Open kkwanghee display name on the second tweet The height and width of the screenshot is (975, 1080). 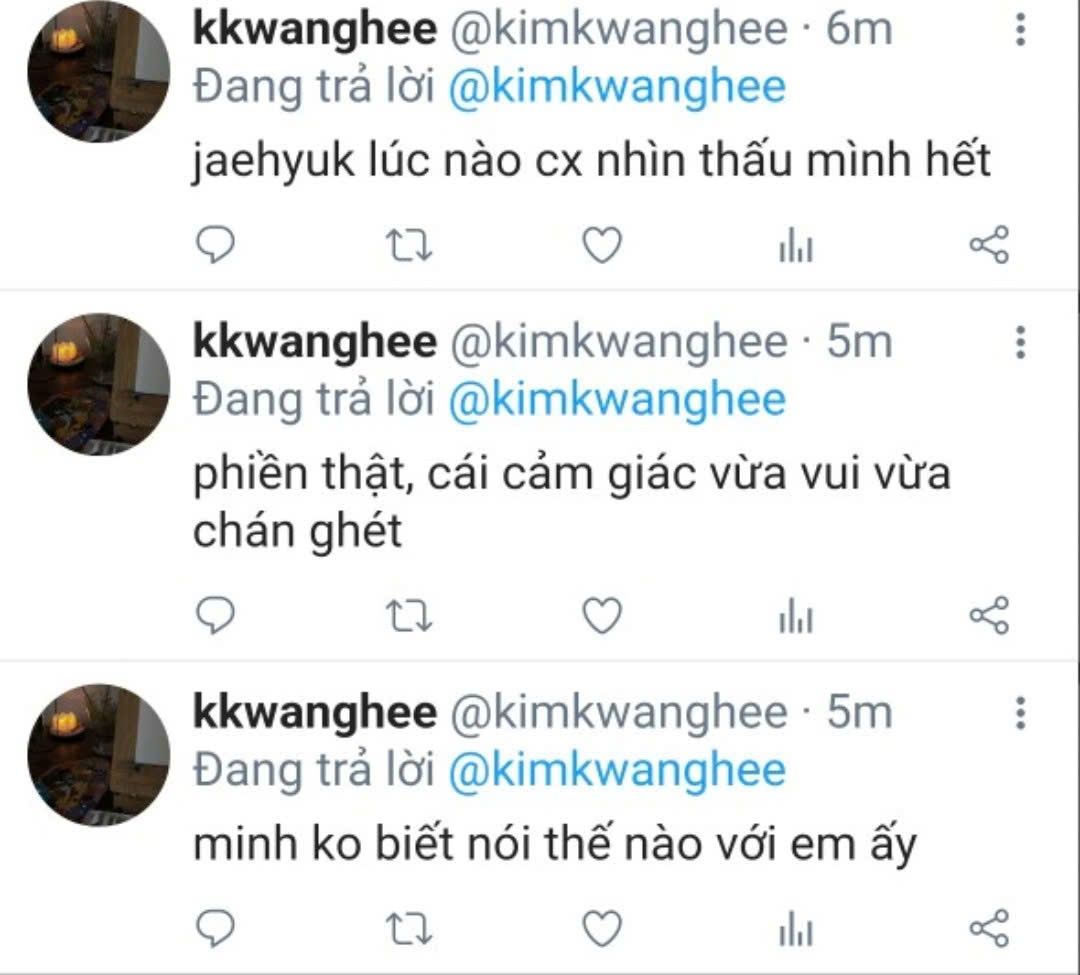tap(315, 341)
